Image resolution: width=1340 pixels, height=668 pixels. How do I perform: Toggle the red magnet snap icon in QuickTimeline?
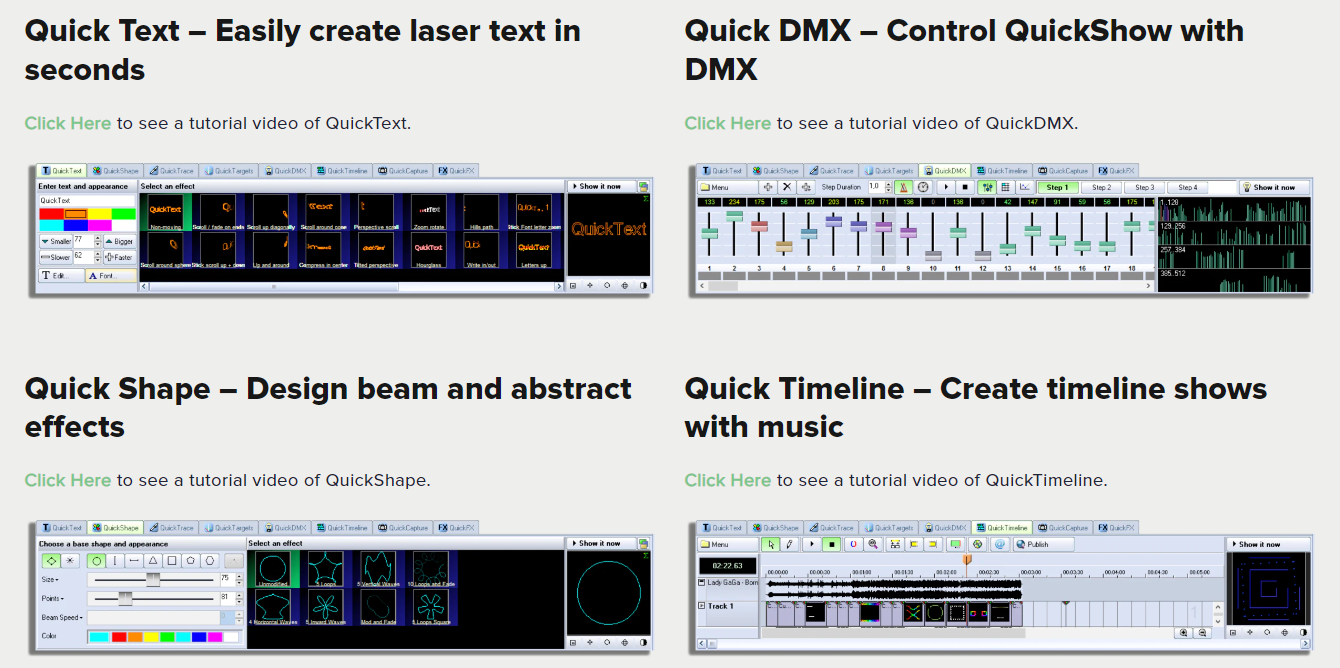853,544
